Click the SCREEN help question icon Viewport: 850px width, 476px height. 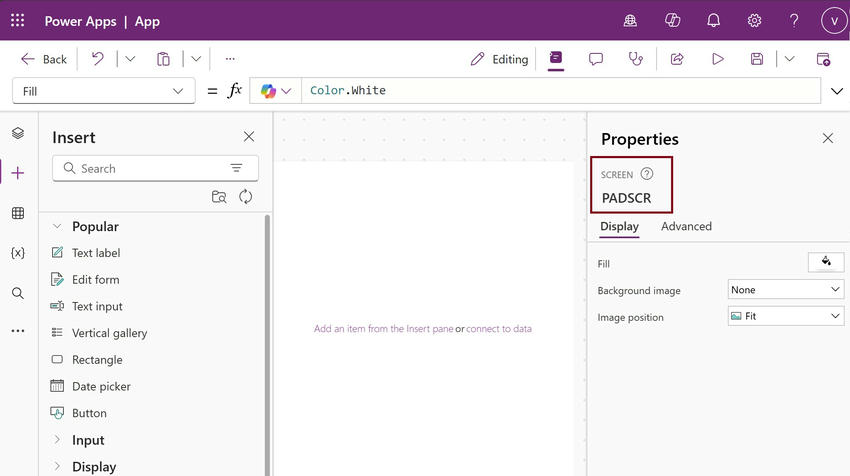point(647,174)
